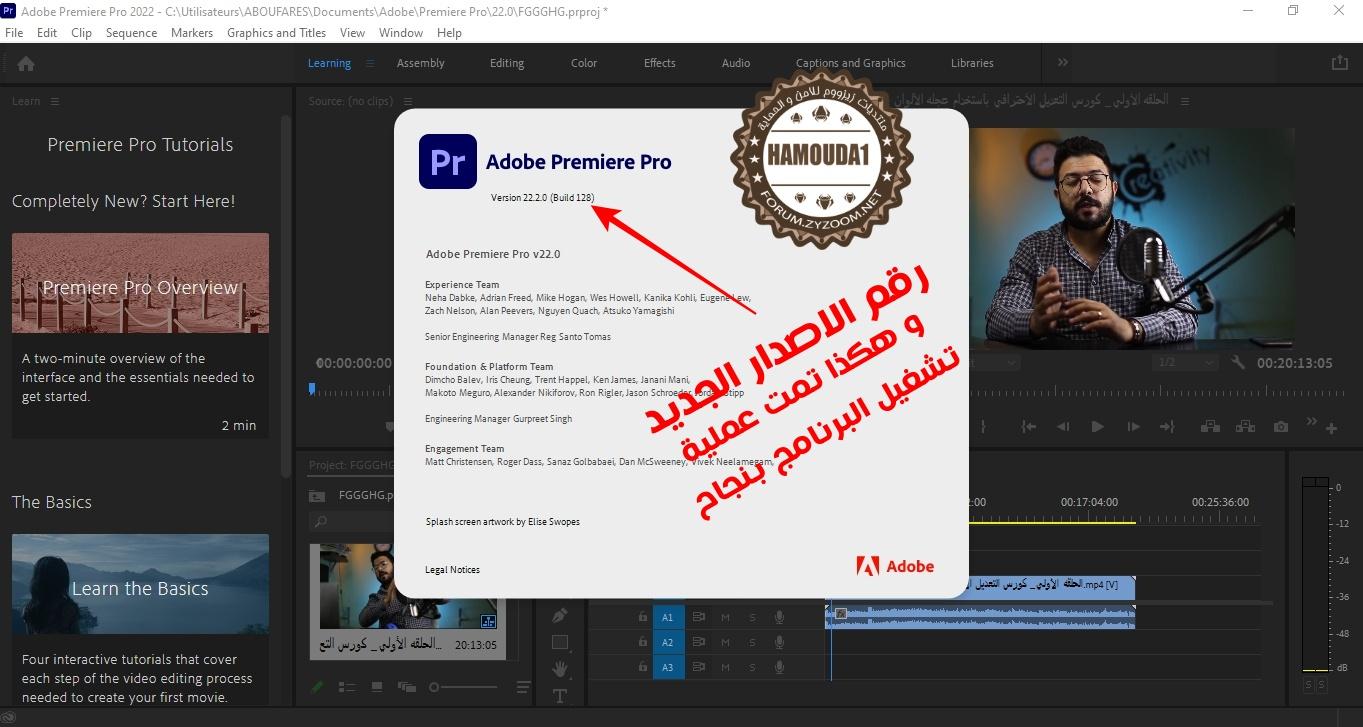This screenshot has height=727, width=1363.
Task: Open Graphics and Titles menu
Action: coord(276,32)
